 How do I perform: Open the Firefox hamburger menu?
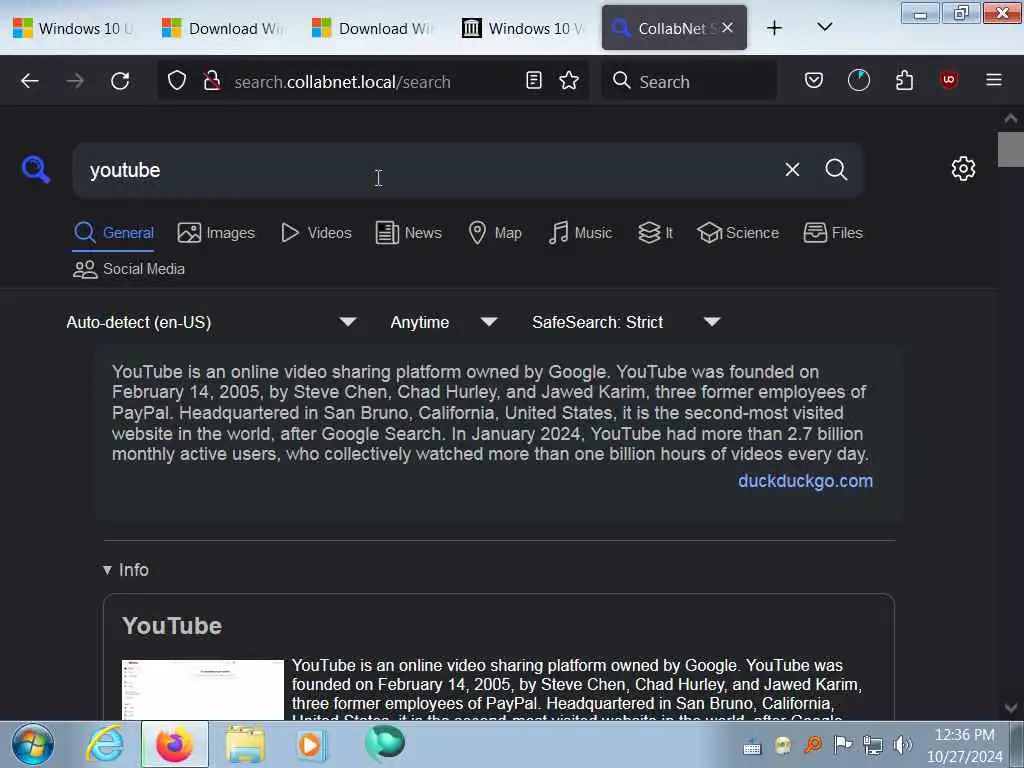994,80
